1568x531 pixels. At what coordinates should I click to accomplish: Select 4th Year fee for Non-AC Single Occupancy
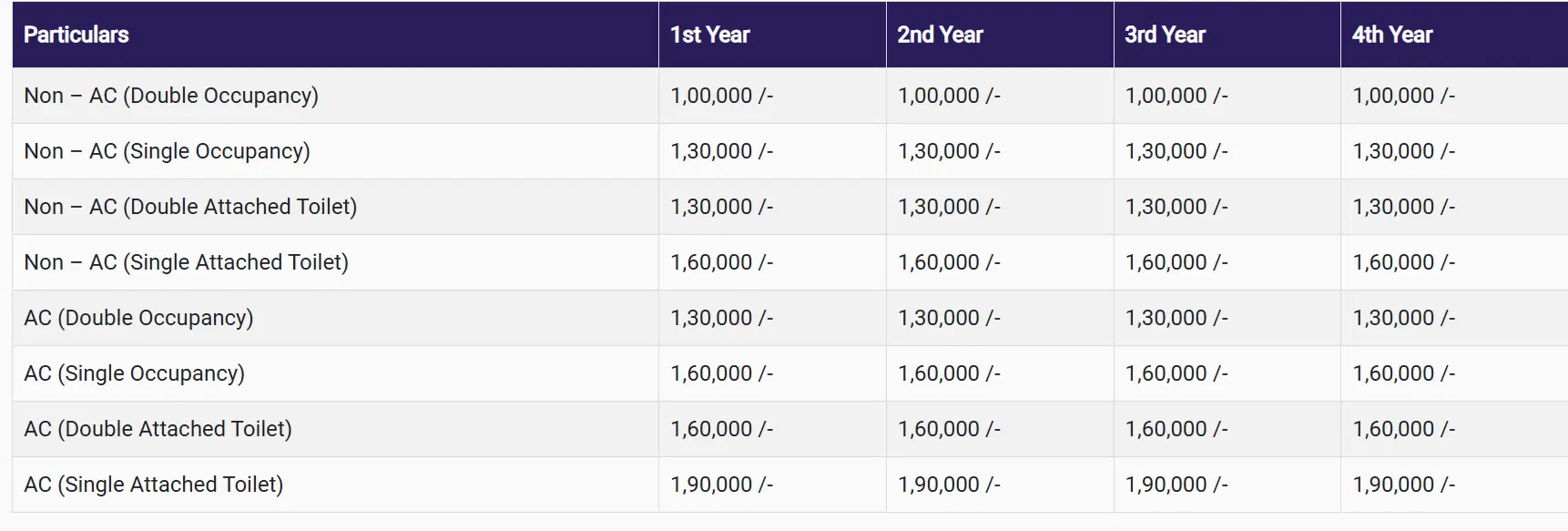click(1404, 151)
